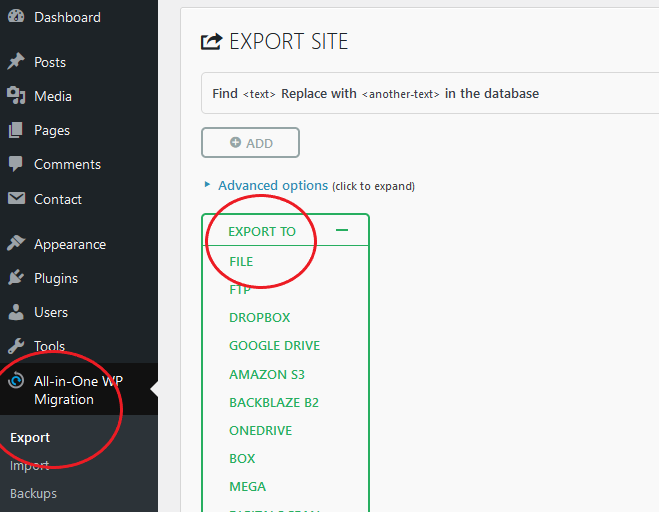This screenshot has height=512, width=659.
Task: Open Pages in admin sidebar
Action: point(52,130)
